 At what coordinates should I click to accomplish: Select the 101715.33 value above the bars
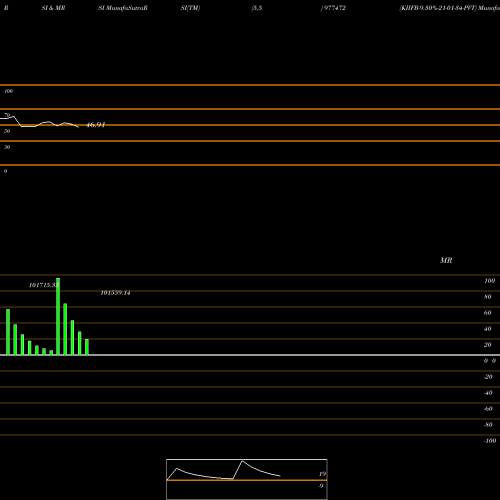44,285
